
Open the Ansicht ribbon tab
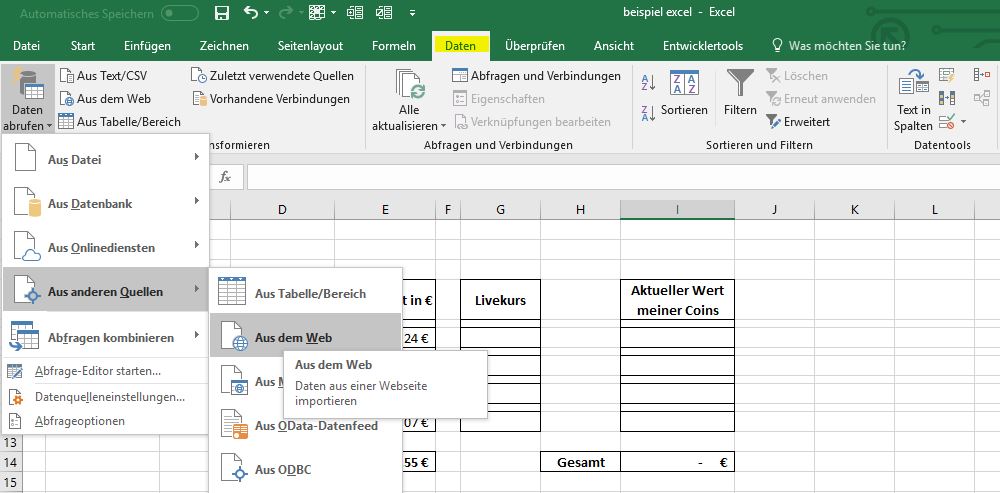click(x=613, y=46)
